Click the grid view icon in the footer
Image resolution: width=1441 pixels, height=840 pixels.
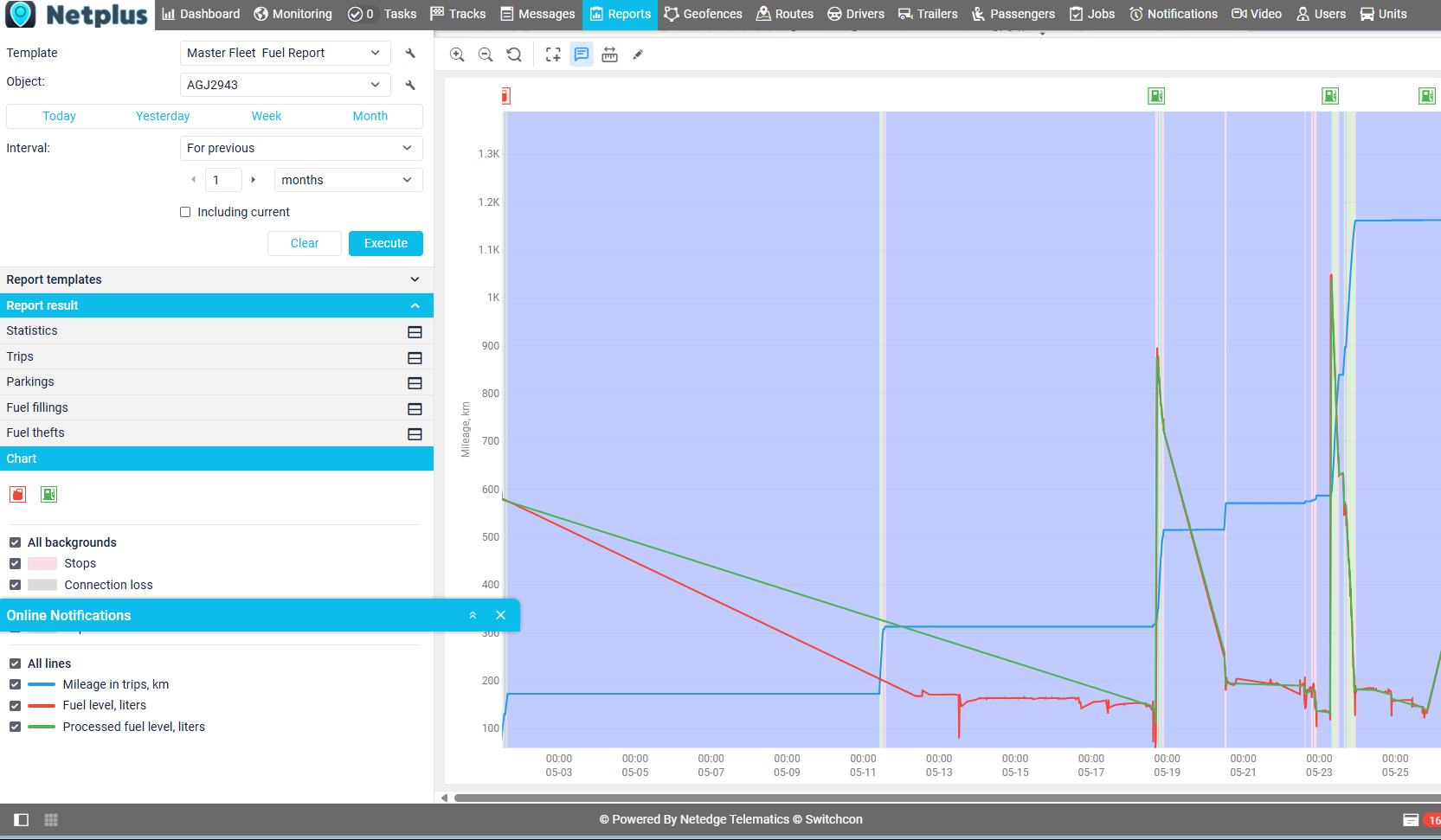[x=51, y=819]
